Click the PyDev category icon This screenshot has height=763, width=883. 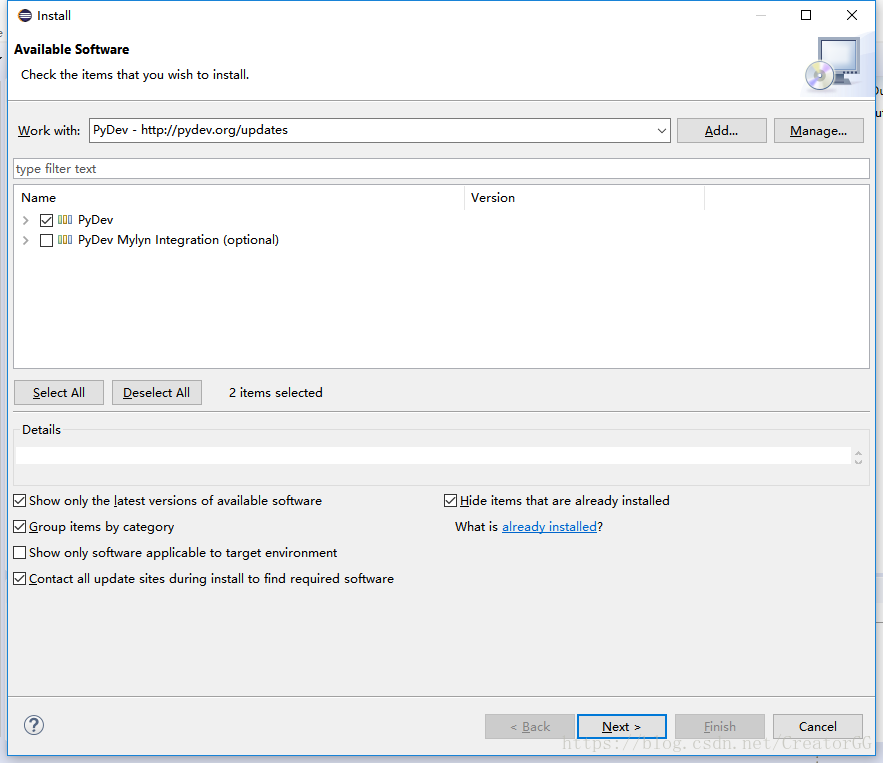[x=65, y=220]
